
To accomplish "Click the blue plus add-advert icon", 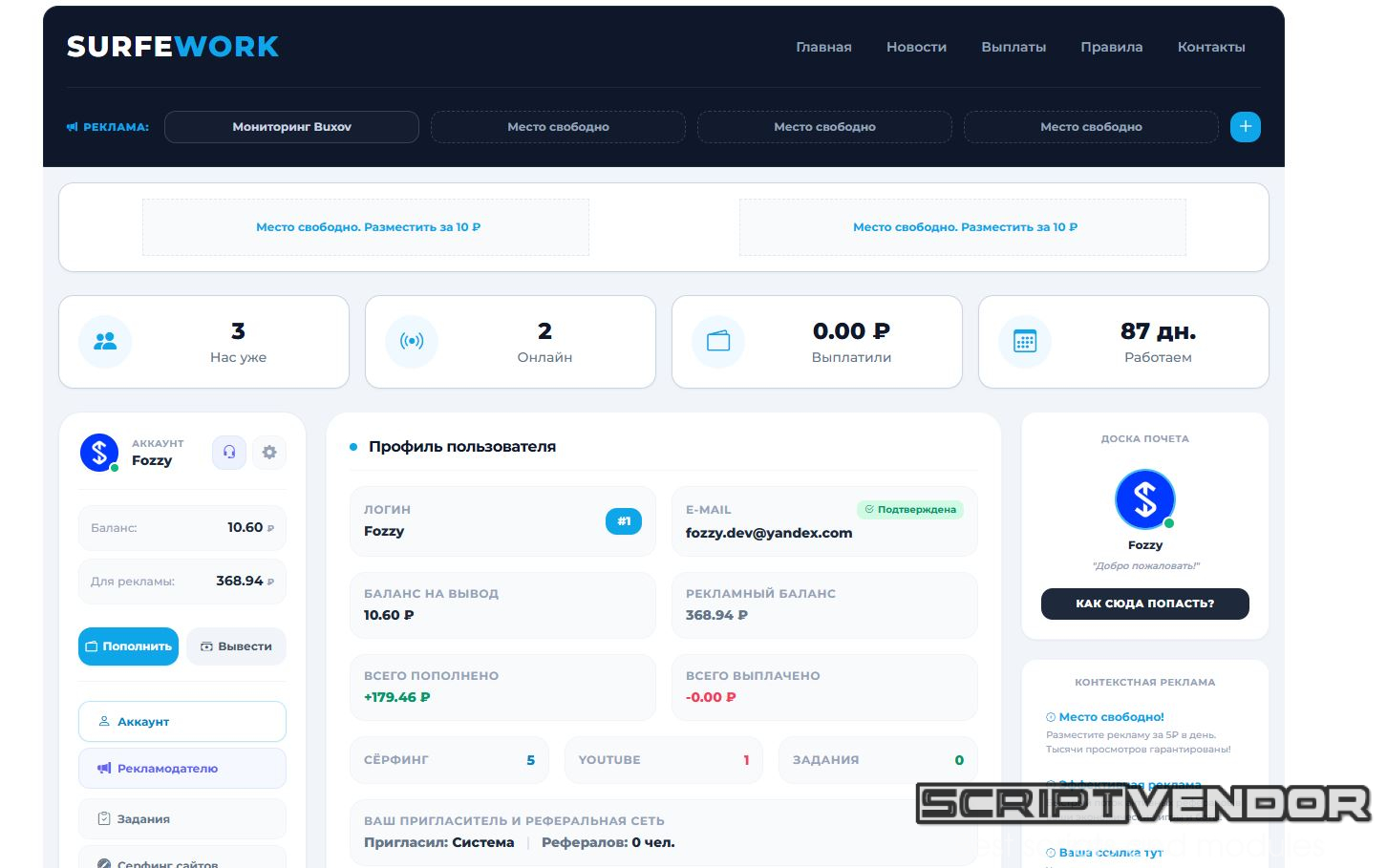I will [x=1245, y=127].
